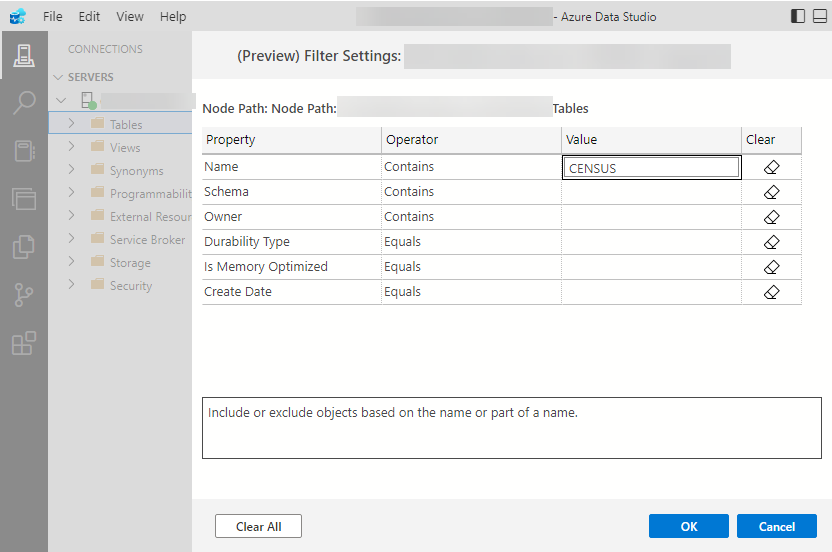Click the Clear All button
The image size is (832, 552).
[x=258, y=527]
